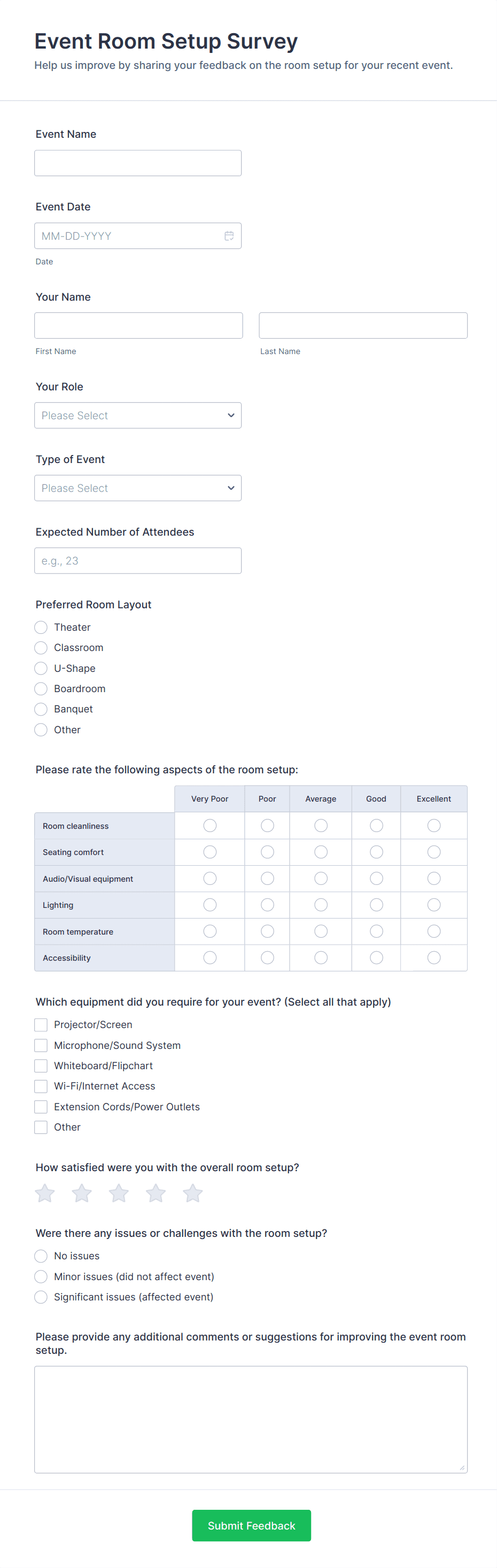This screenshot has width=497, height=1568.
Task: Rate overall setup with fifth star
Action: click(192, 1193)
